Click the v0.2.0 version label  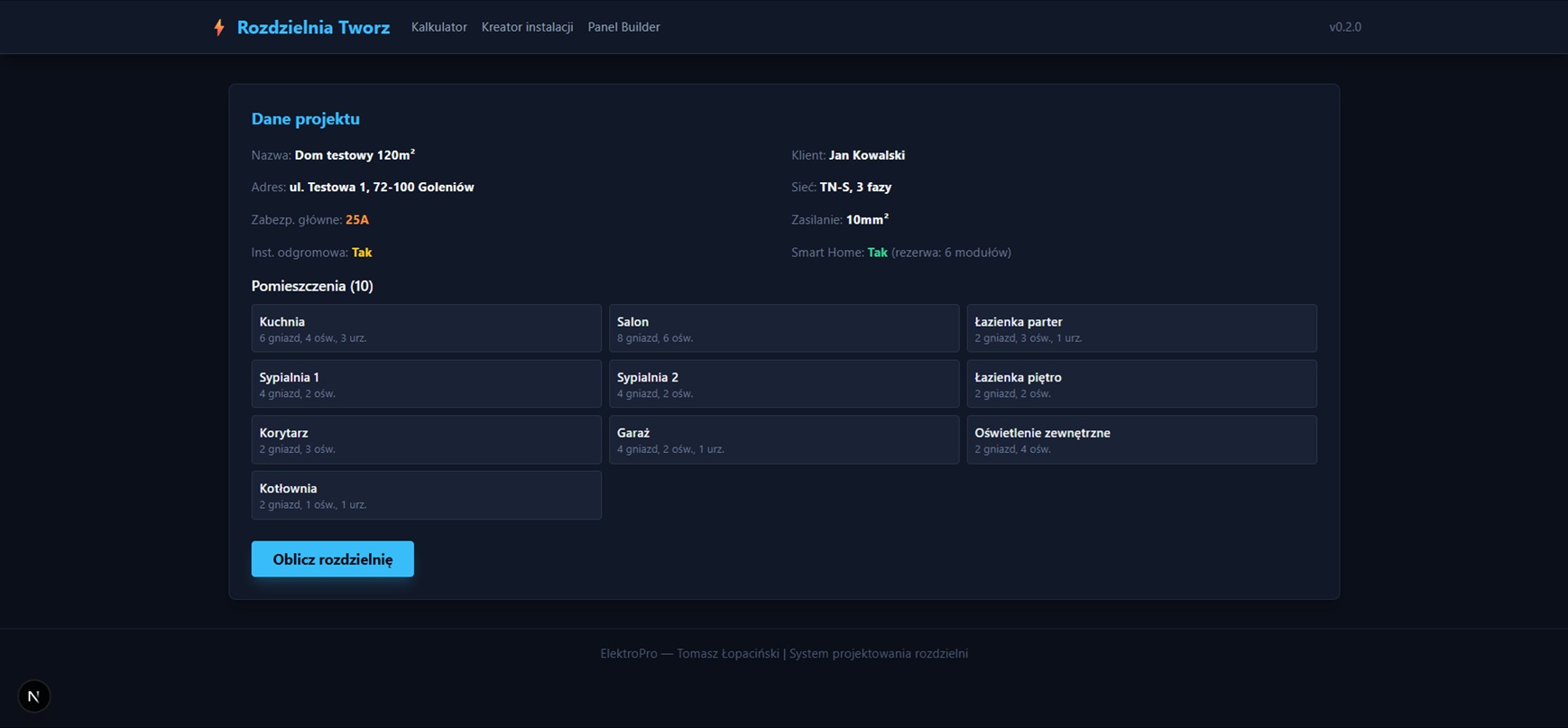[1344, 27]
